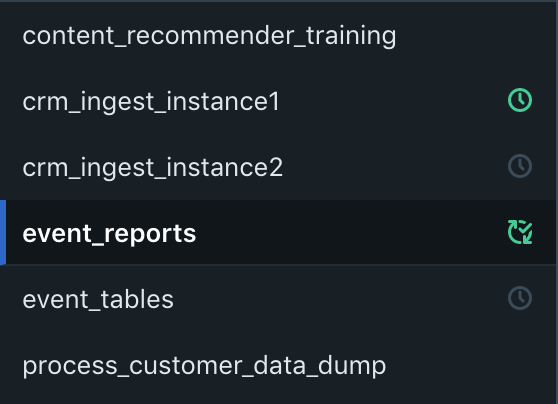
Task: Enable the inactive schedule for crm_ingest_instance2
Action: click(520, 166)
